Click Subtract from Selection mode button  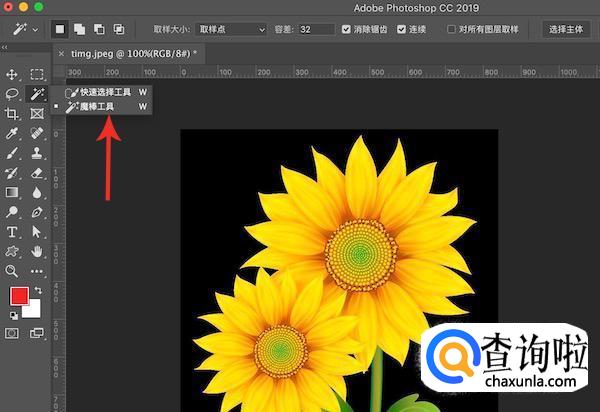(99, 29)
